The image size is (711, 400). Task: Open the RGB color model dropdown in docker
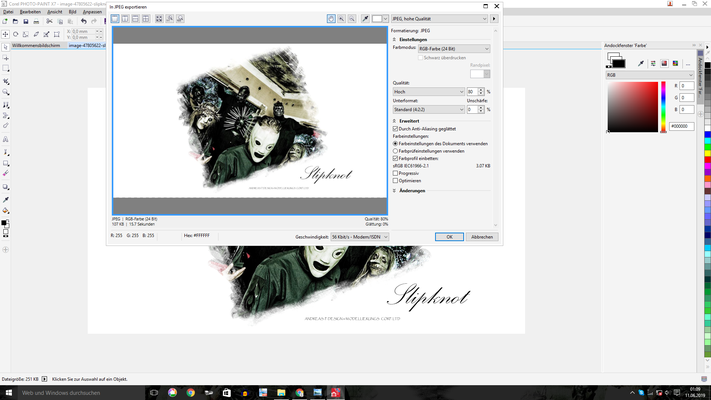(650, 75)
